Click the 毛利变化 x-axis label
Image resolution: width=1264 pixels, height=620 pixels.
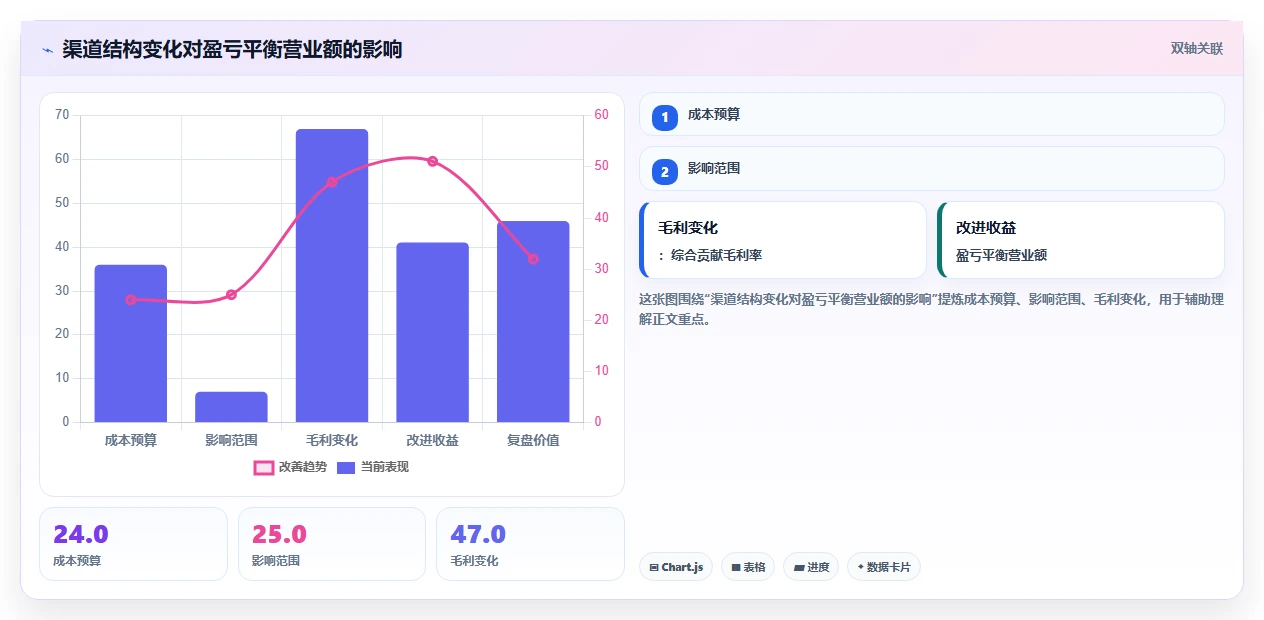pyautogui.click(x=332, y=440)
